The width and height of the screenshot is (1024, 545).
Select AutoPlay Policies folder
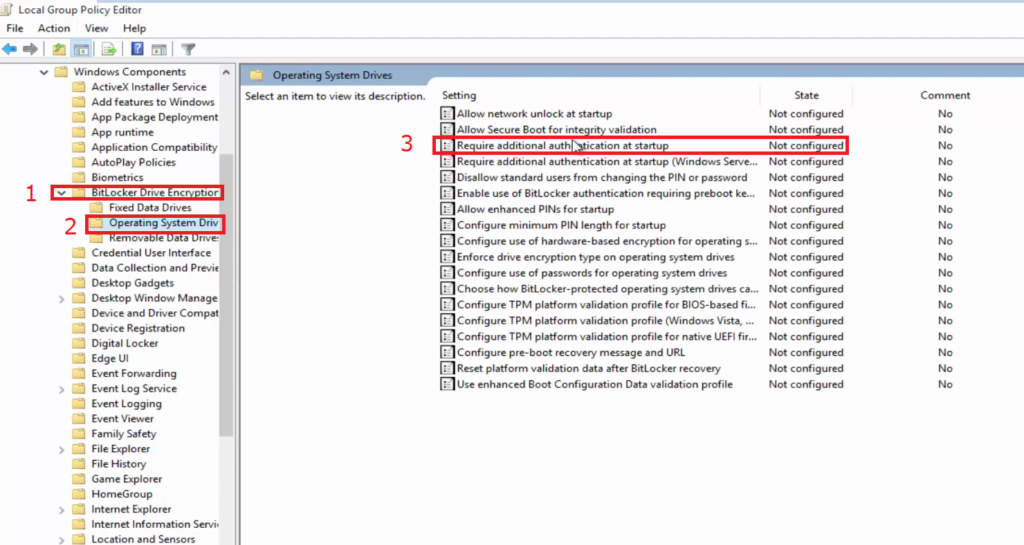click(133, 162)
